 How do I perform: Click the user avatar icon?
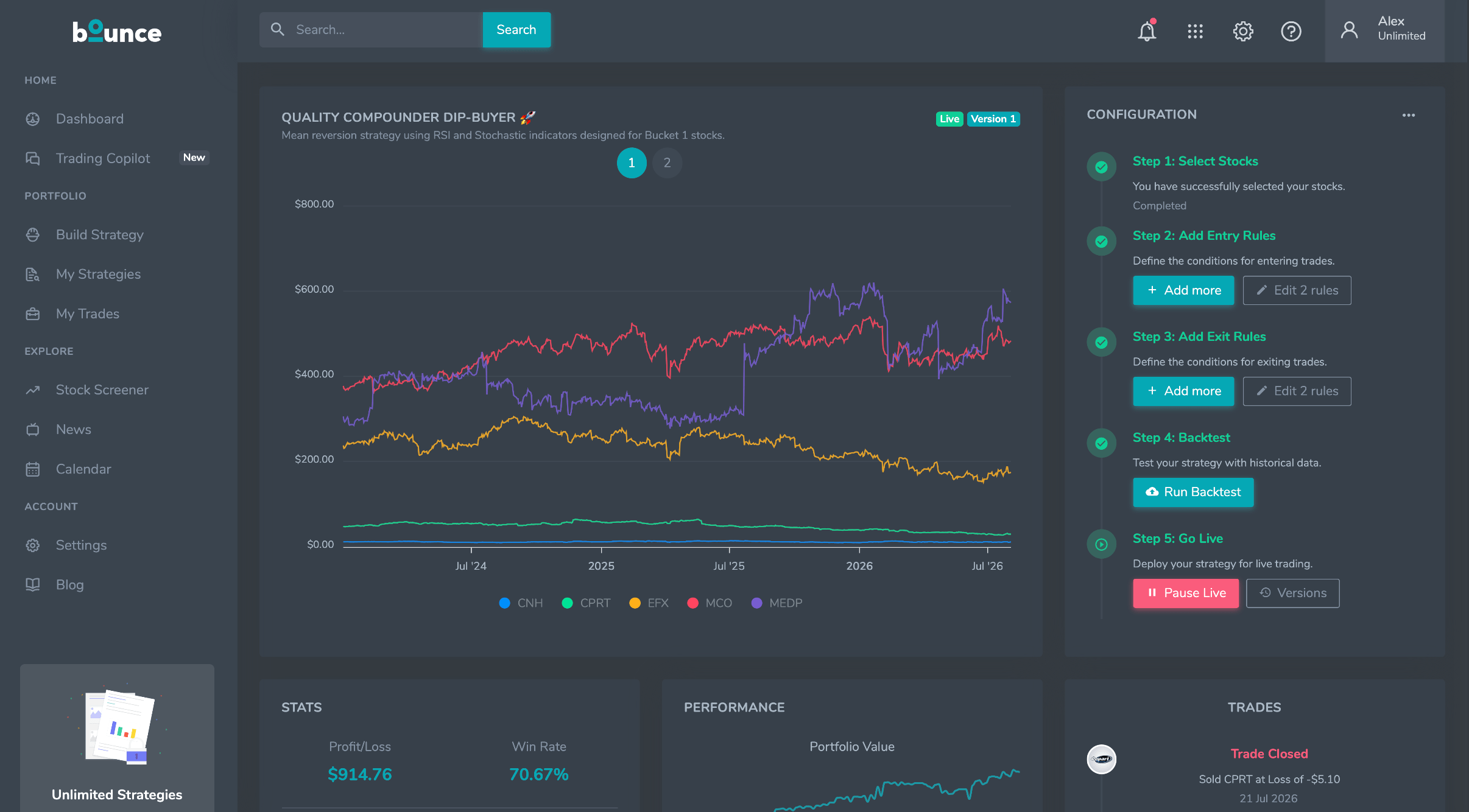(1349, 30)
